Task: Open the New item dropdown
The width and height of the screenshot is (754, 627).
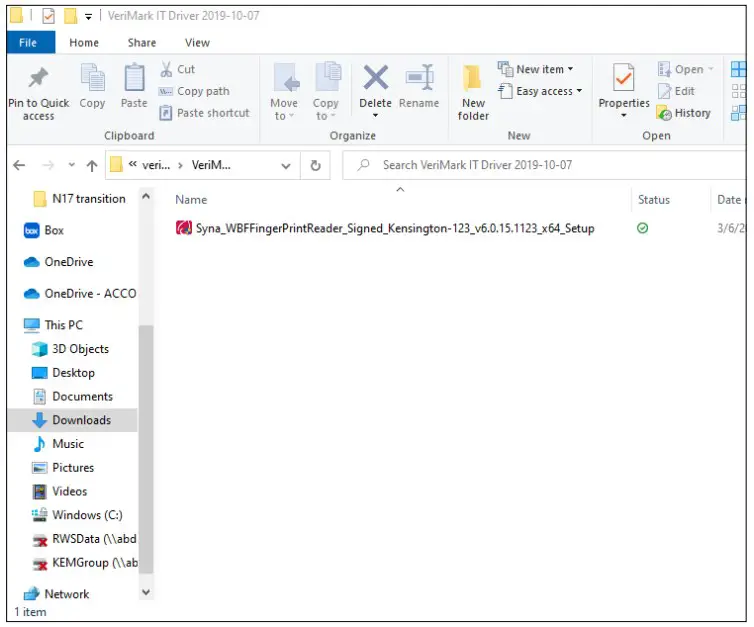Action: pos(536,69)
